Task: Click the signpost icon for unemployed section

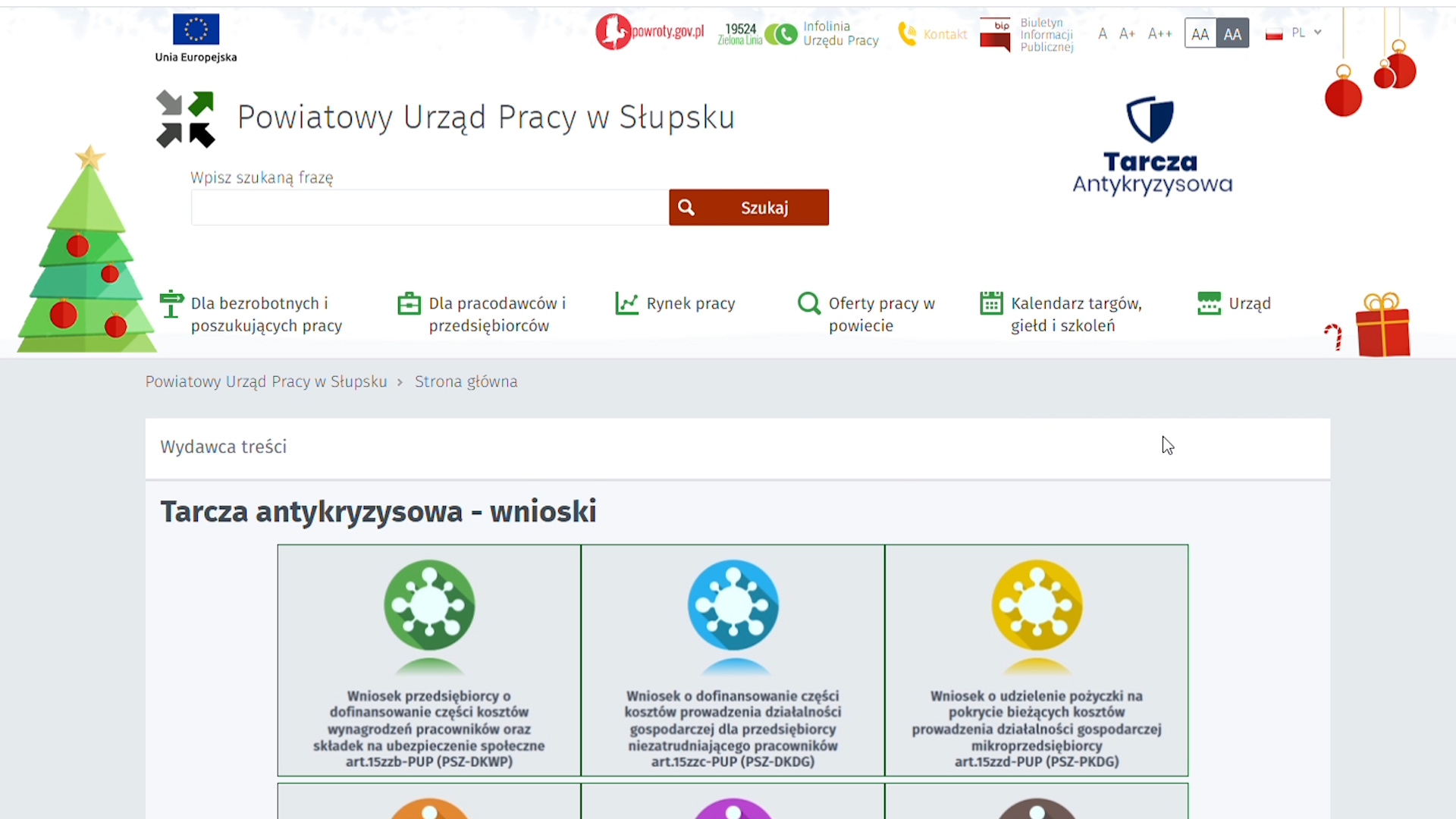Action: click(x=172, y=304)
